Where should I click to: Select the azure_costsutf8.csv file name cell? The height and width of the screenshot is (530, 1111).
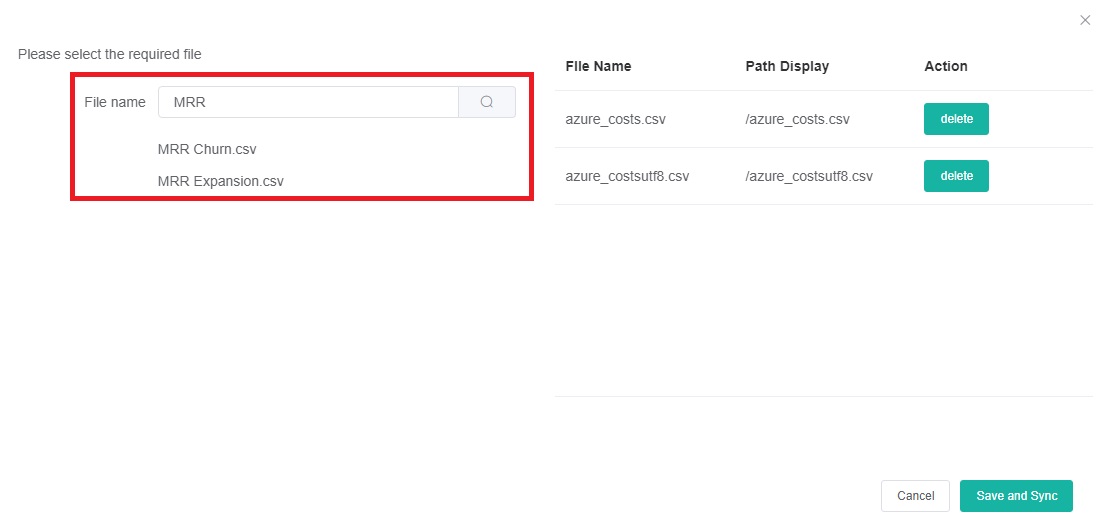(x=627, y=176)
